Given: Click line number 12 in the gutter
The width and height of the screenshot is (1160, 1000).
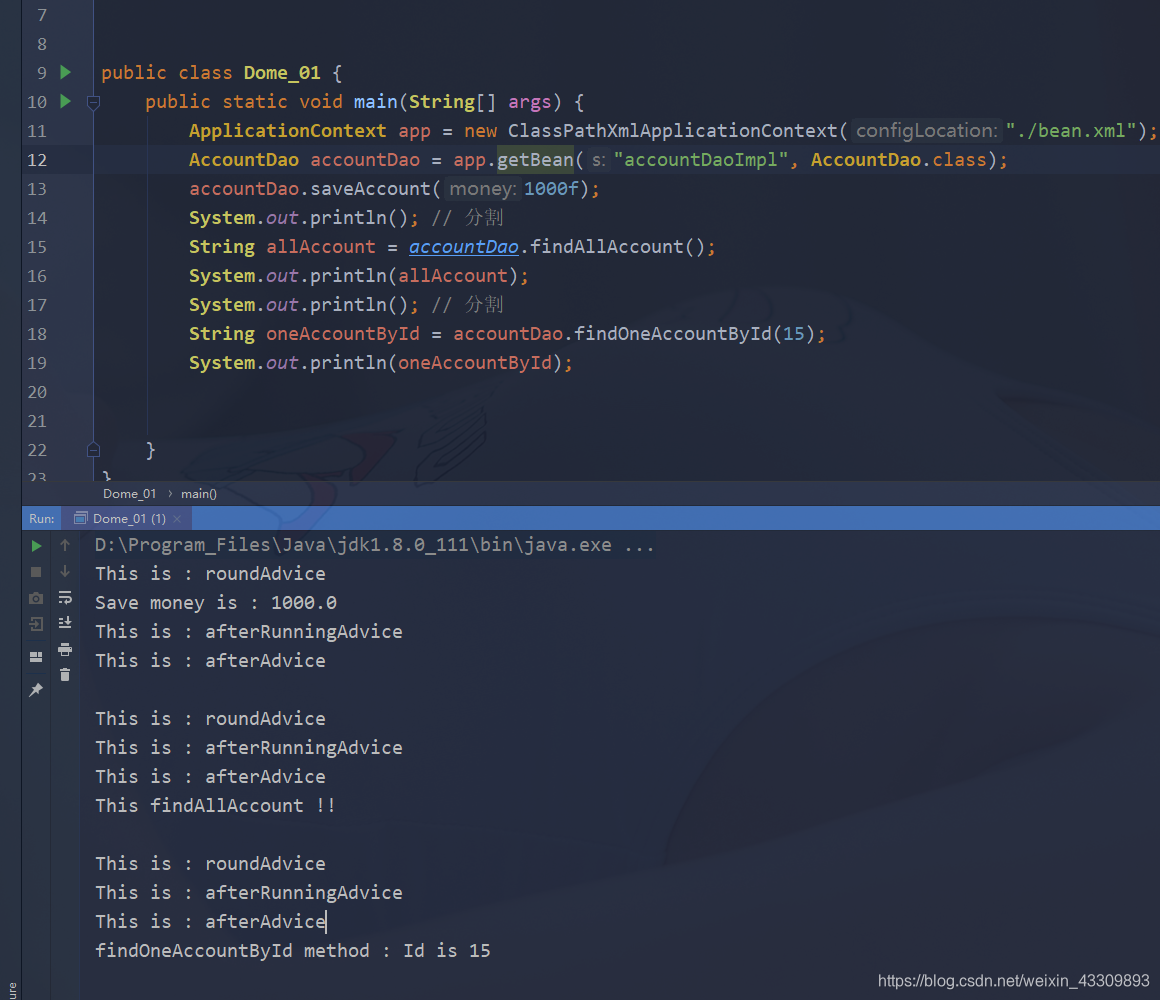Looking at the screenshot, I should tap(37, 160).
